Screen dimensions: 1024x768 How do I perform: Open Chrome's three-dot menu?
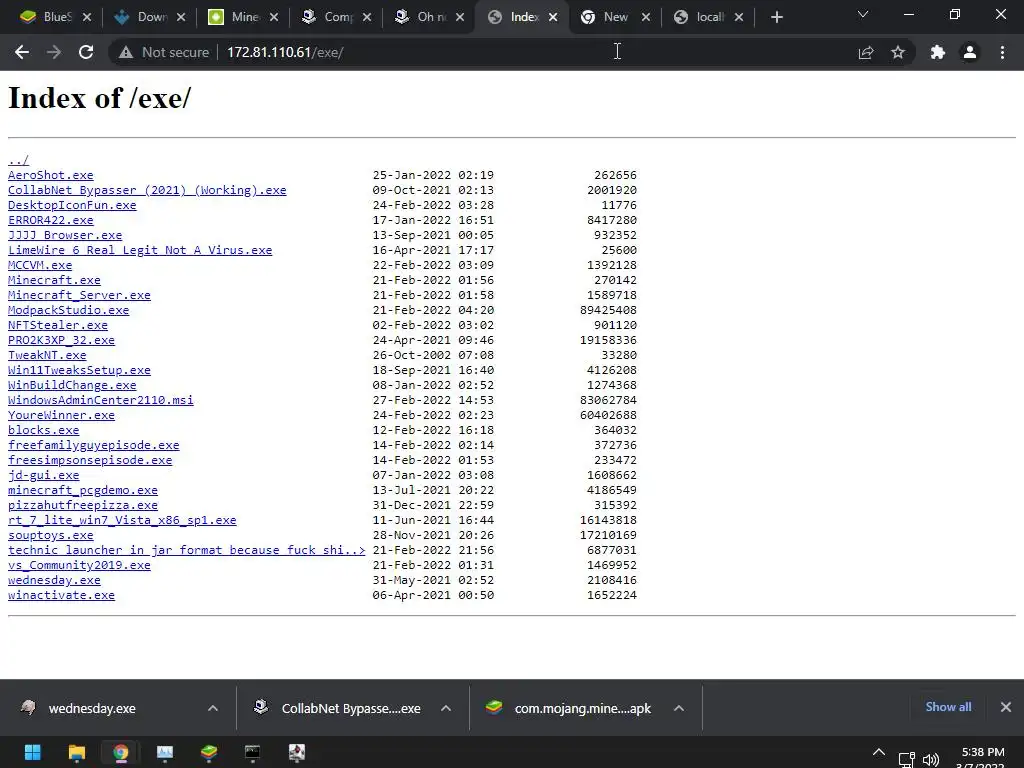[x=1002, y=52]
